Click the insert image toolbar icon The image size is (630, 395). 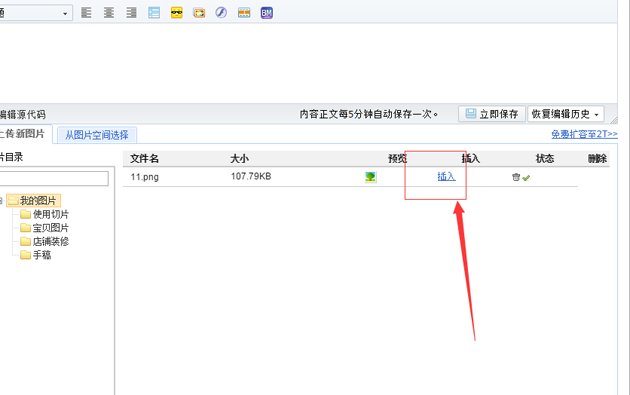pos(199,13)
